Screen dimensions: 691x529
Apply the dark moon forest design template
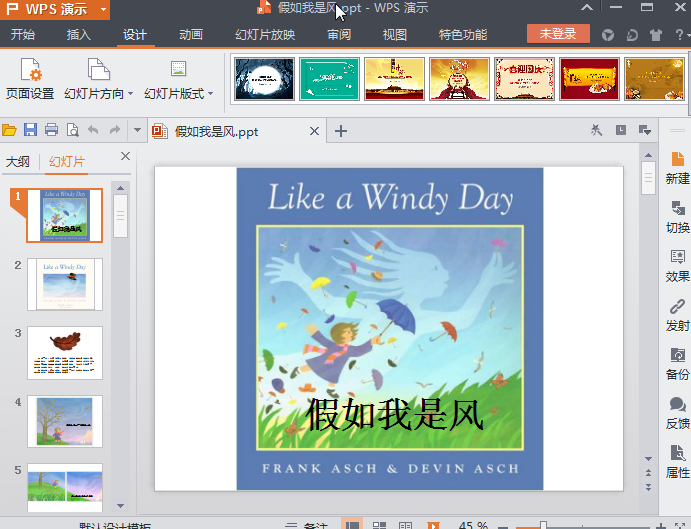264,79
